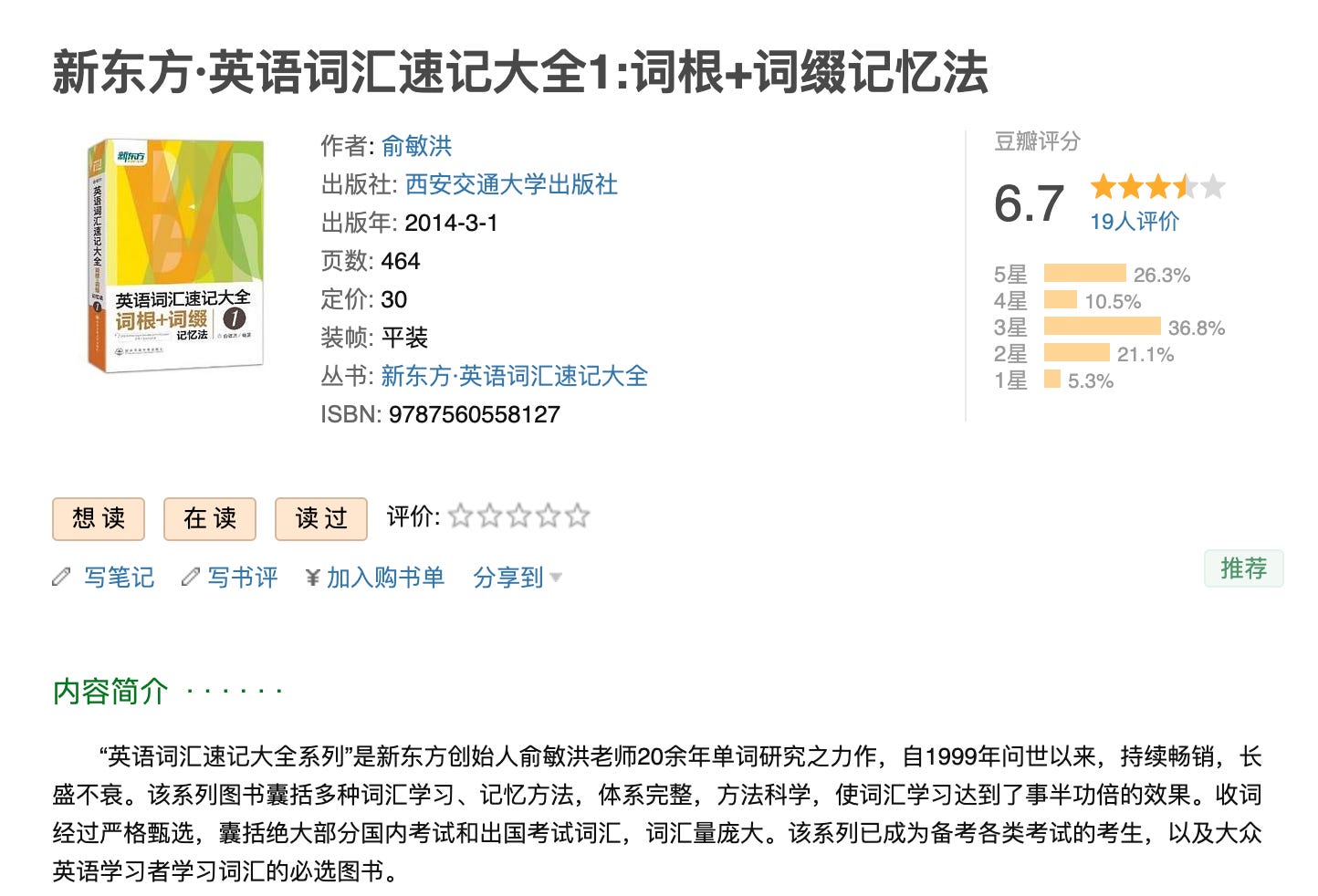Click the 推荐 recommend button
The image size is (1318, 896).
click(1243, 568)
